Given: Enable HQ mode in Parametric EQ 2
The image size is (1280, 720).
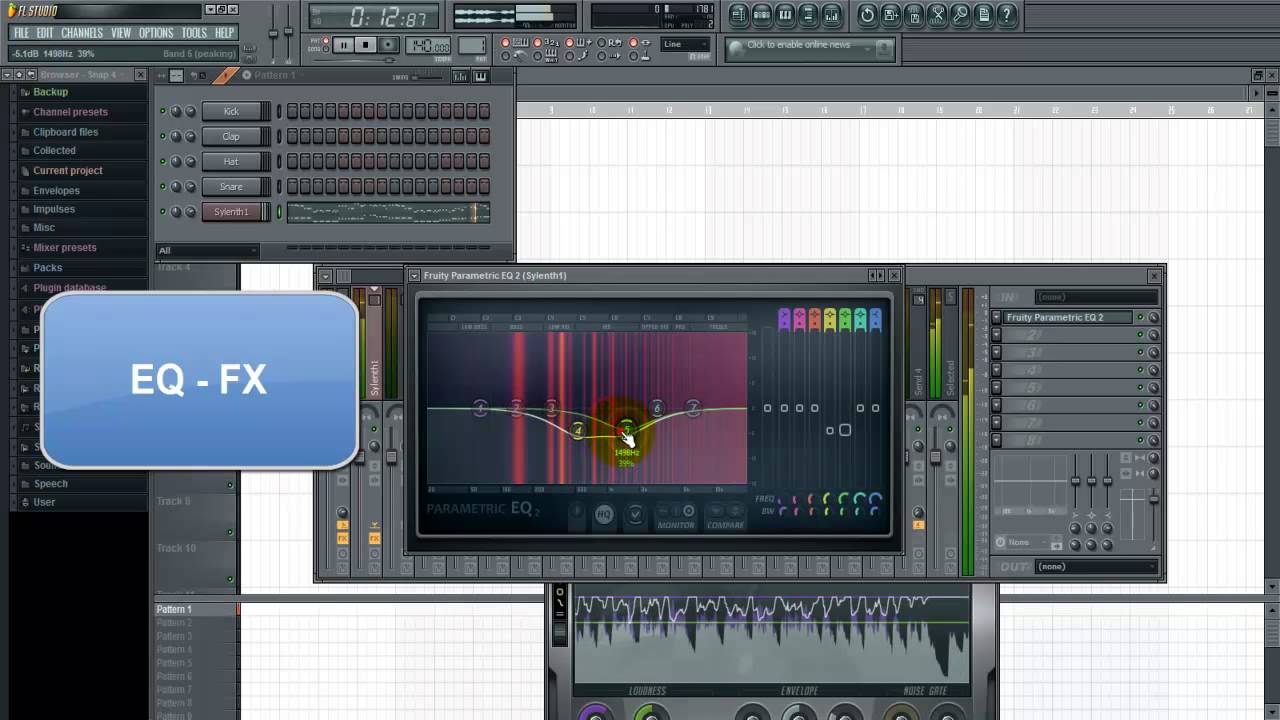Looking at the screenshot, I should pos(604,515).
